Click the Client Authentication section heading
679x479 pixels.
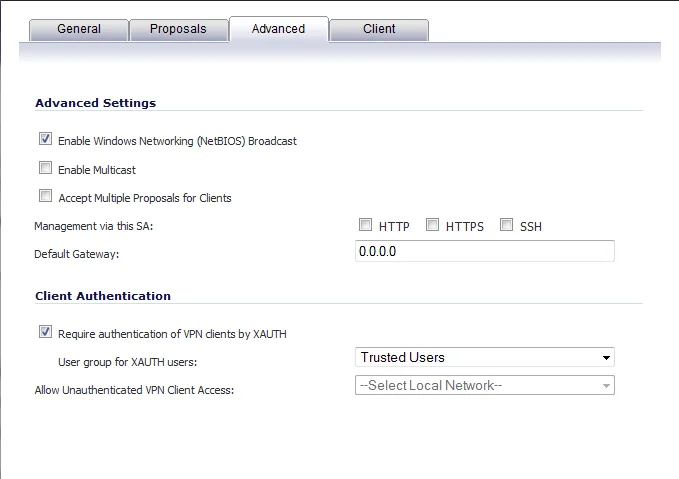(103, 296)
